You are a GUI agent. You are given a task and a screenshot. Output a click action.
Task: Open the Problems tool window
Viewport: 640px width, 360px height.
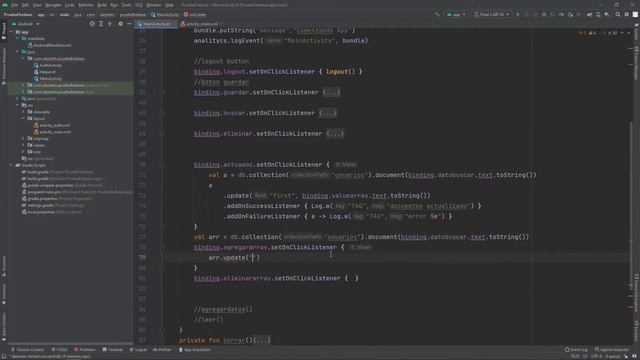tap(85, 350)
